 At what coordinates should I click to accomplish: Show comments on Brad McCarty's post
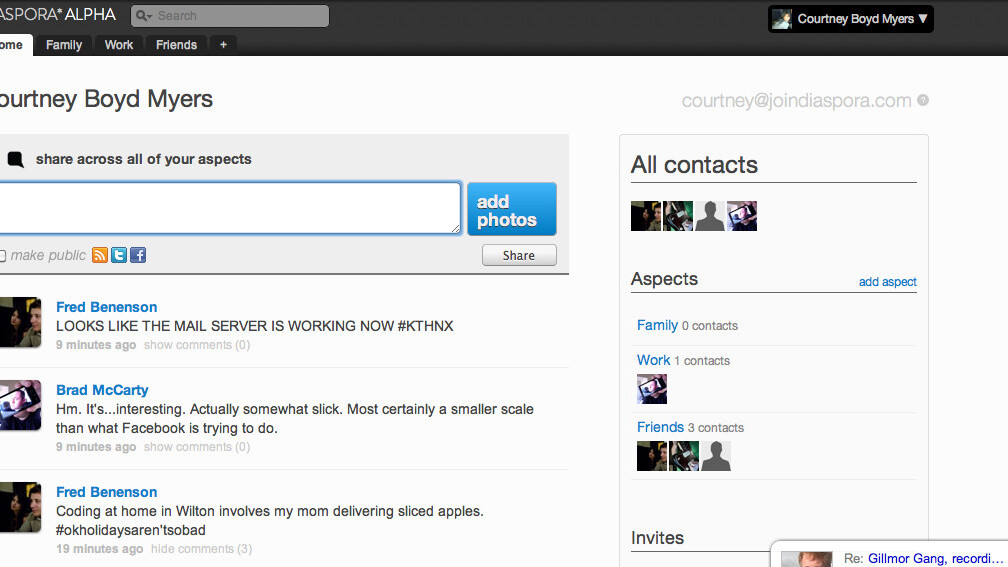coord(196,447)
